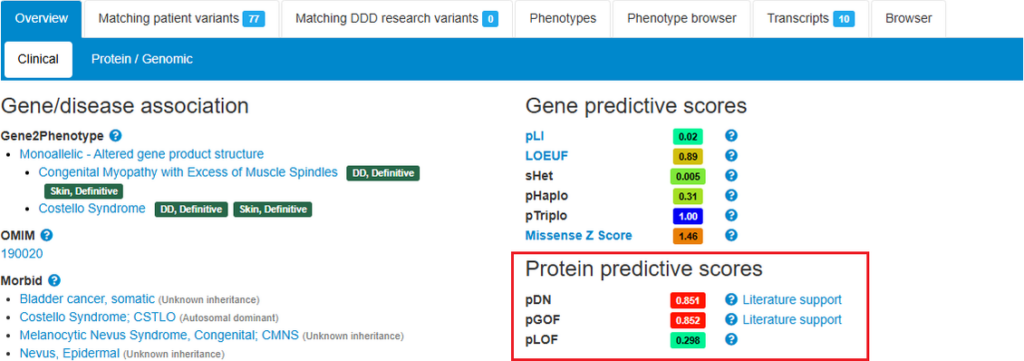The height and width of the screenshot is (361, 1024).
Task: Click the blue pTriplo 1.00 badge
Action: pos(688,215)
